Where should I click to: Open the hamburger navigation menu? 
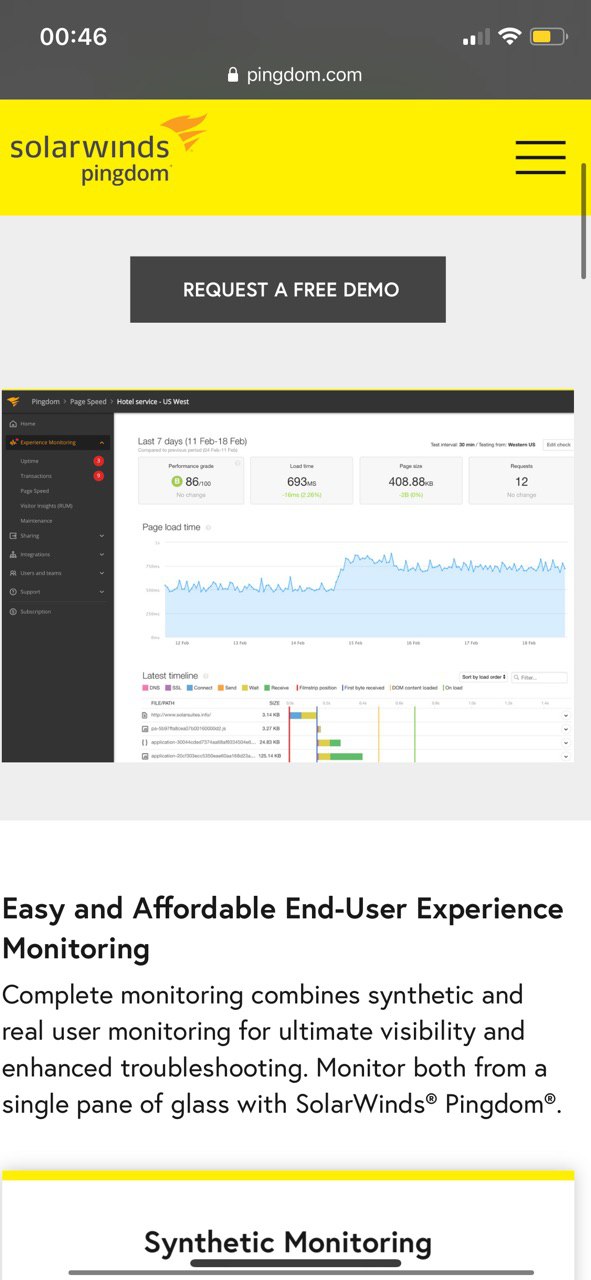click(540, 157)
